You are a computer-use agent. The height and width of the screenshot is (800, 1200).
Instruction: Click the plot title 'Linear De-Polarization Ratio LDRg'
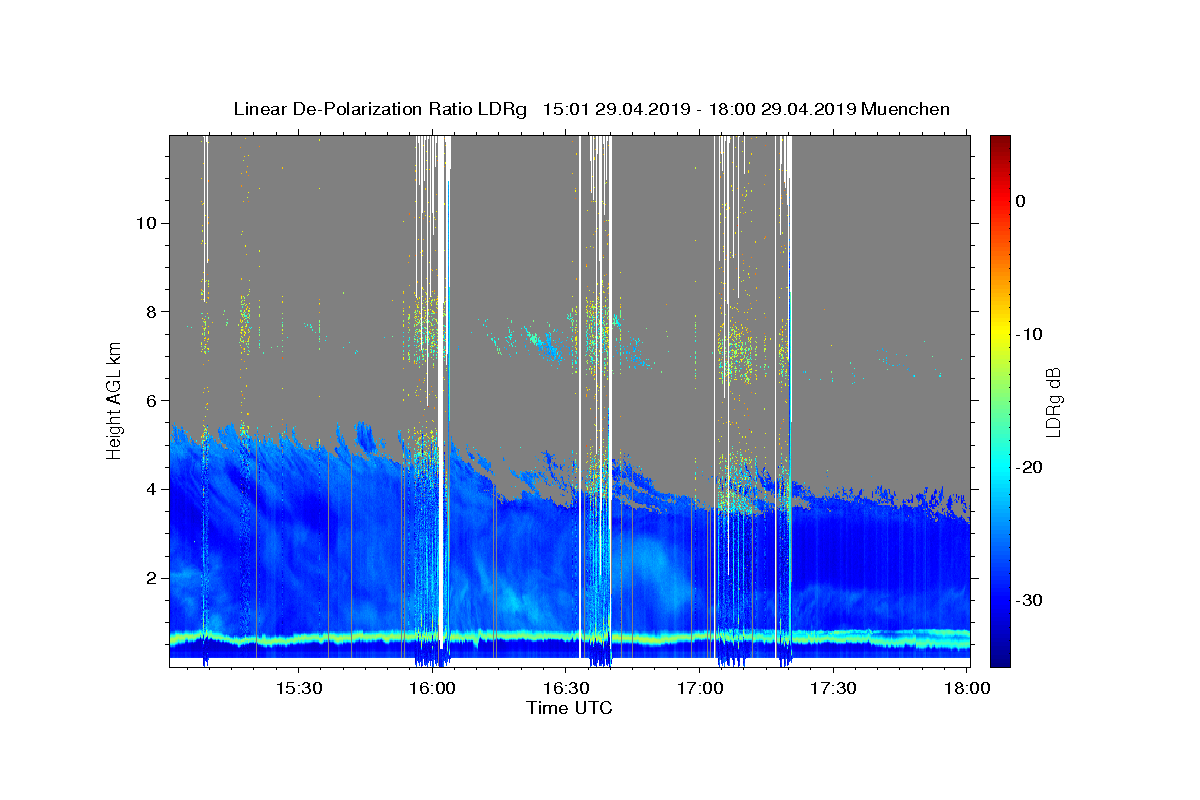pos(380,109)
